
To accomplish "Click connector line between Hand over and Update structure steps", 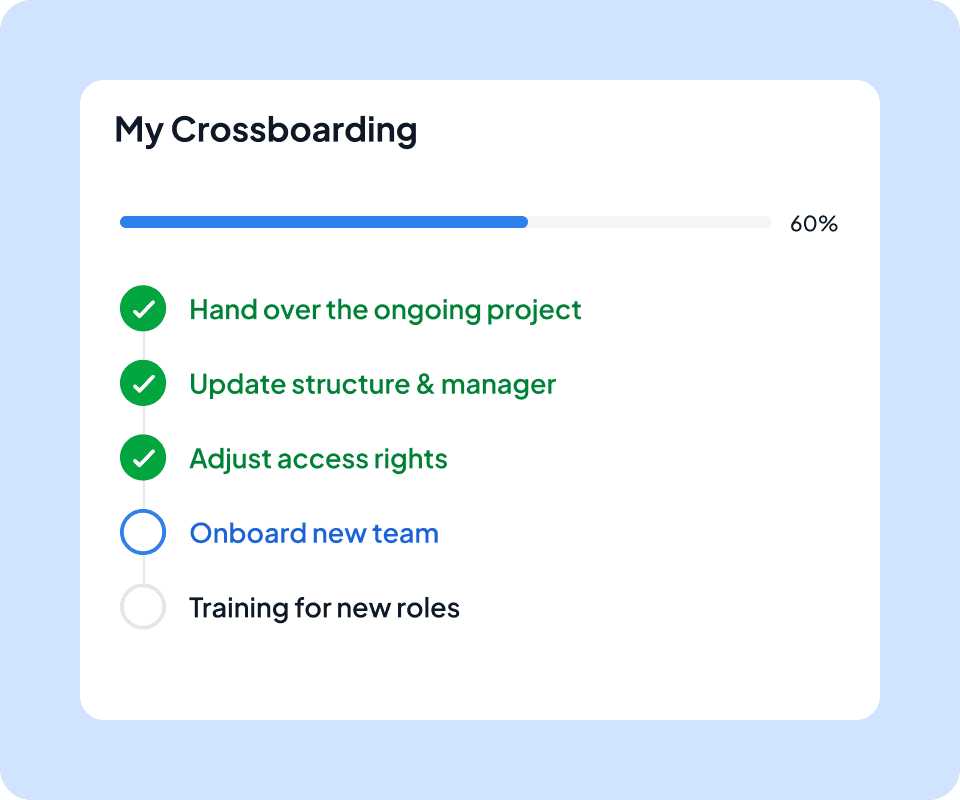I will [x=143, y=346].
